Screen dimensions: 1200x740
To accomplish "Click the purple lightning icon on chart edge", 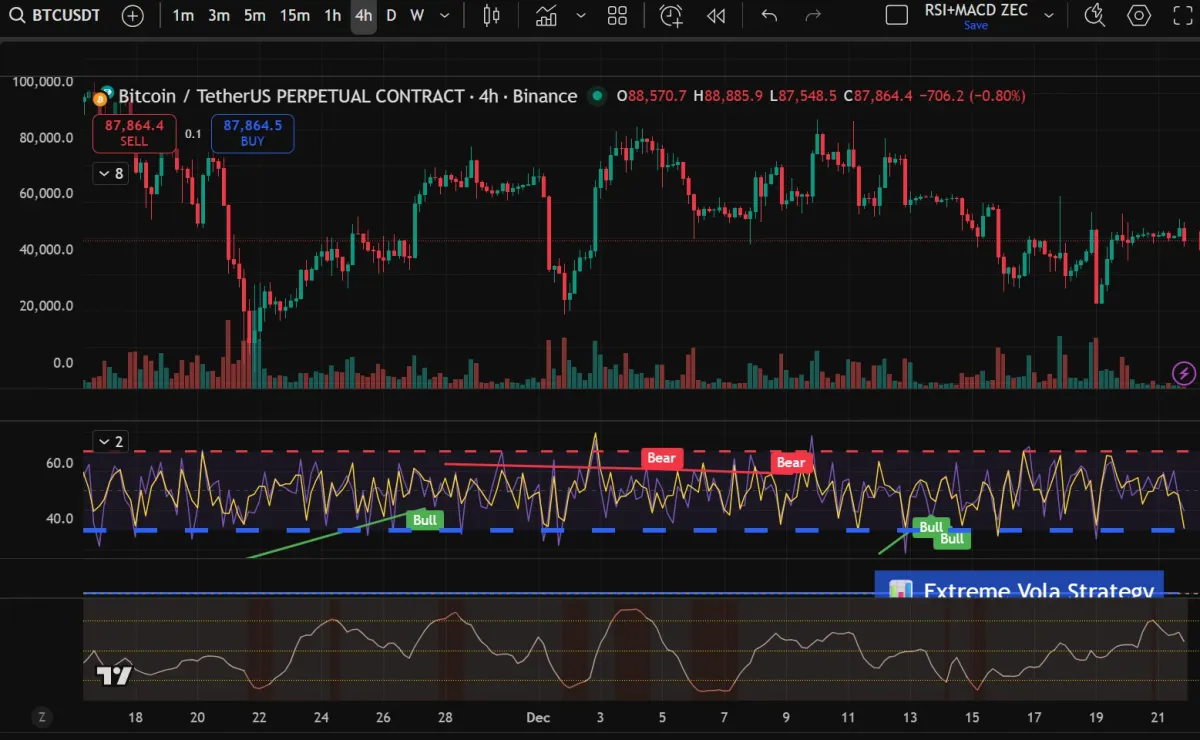I will [1184, 373].
